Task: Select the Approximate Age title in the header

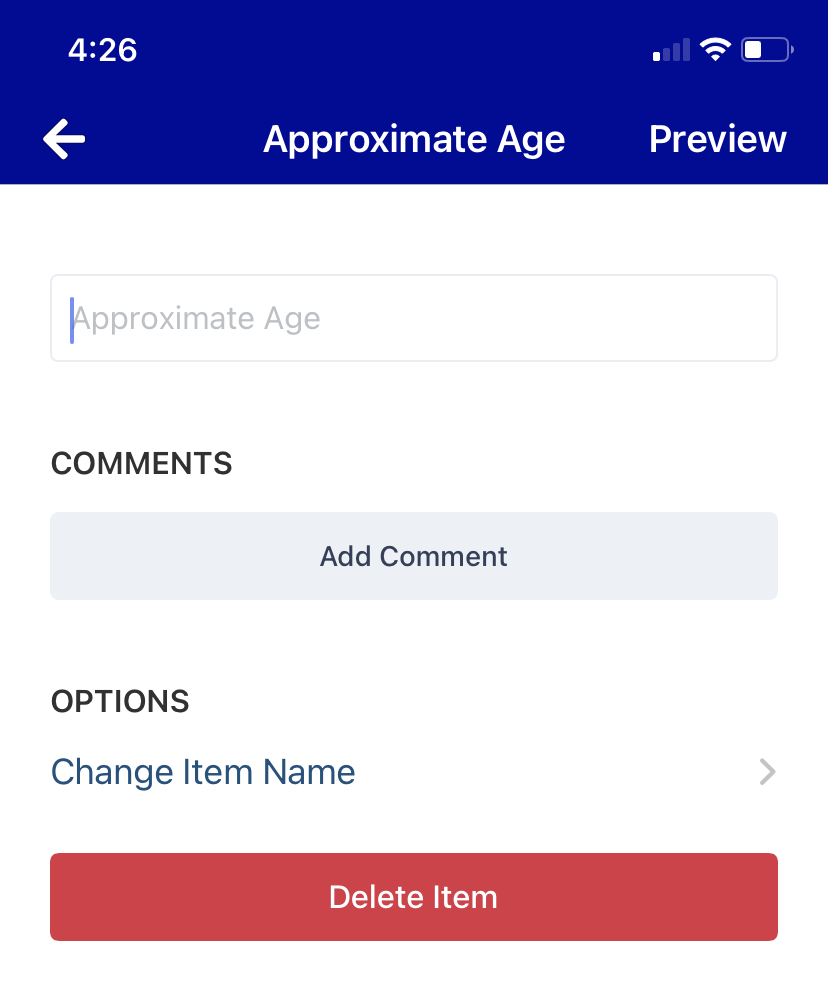Action: pyautogui.click(x=413, y=138)
